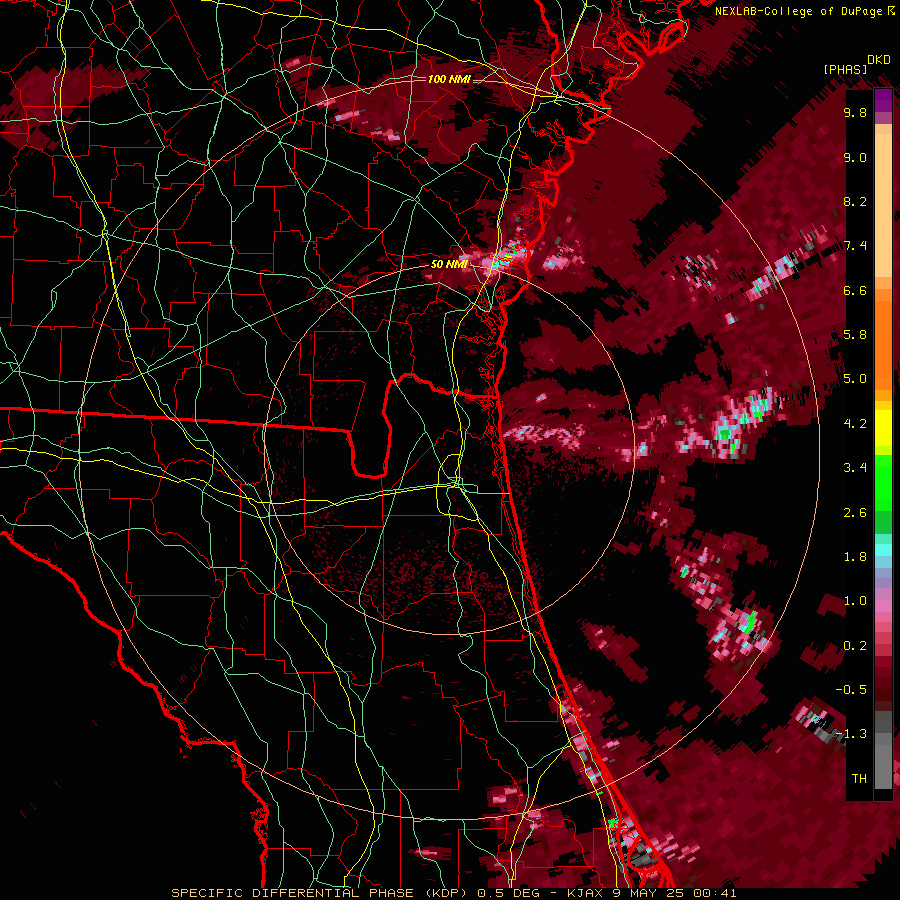Click the DKD PHAS legend header
Viewport: 900px width, 900px height.
[x=857, y=65]
